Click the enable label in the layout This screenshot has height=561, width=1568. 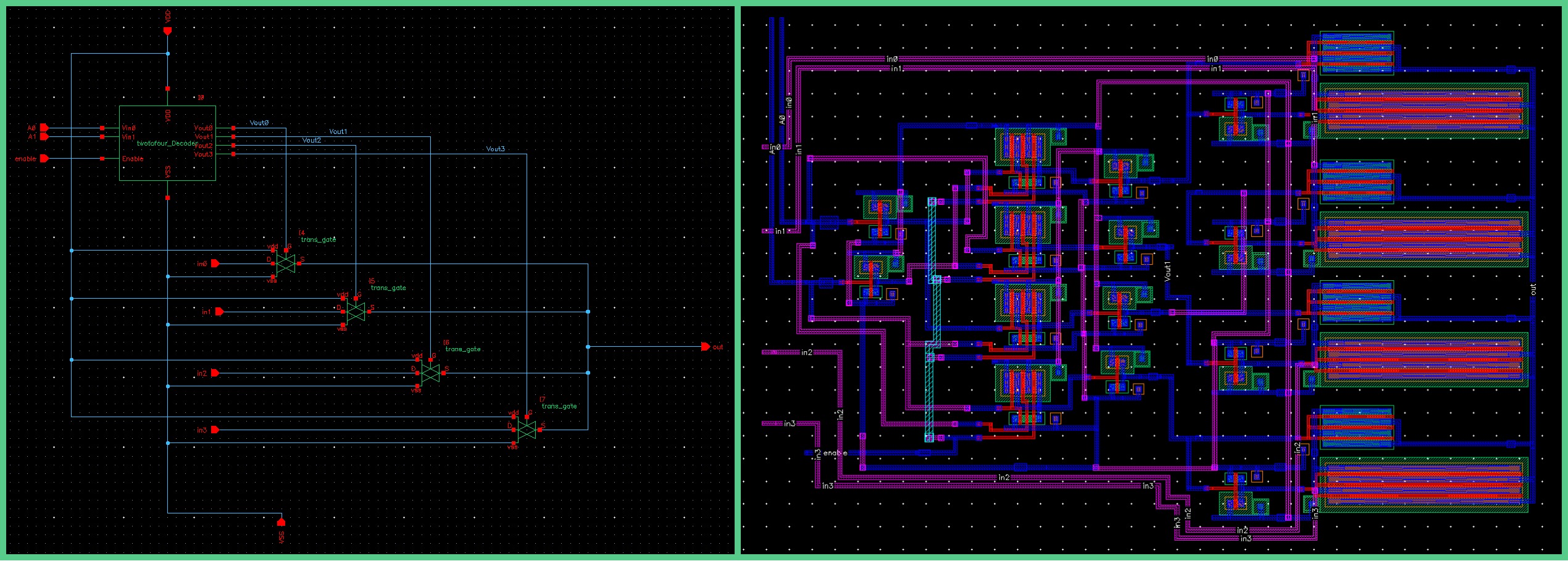pyautogui.click(x=835, y=453)
